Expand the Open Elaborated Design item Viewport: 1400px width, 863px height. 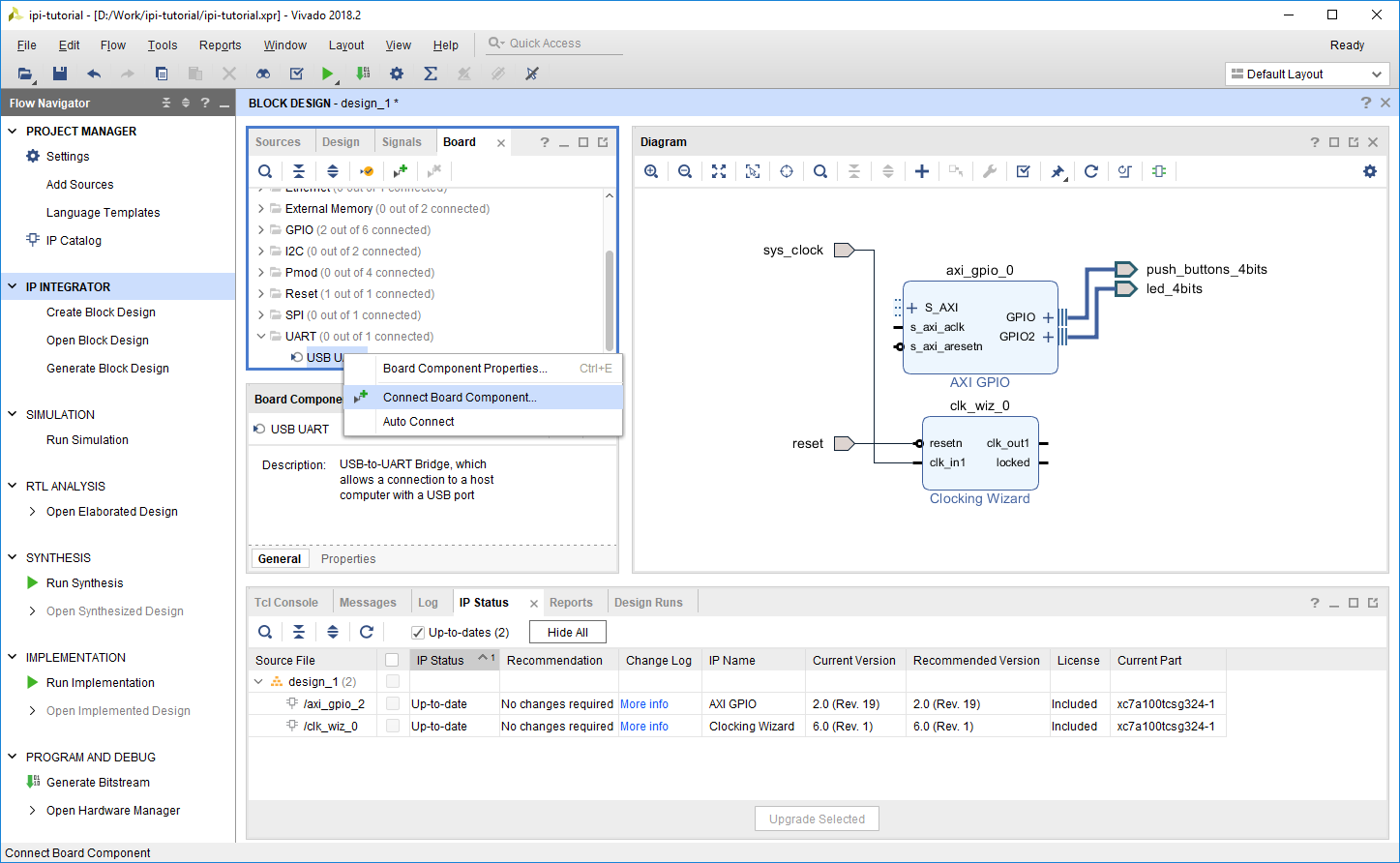(33, 512)
